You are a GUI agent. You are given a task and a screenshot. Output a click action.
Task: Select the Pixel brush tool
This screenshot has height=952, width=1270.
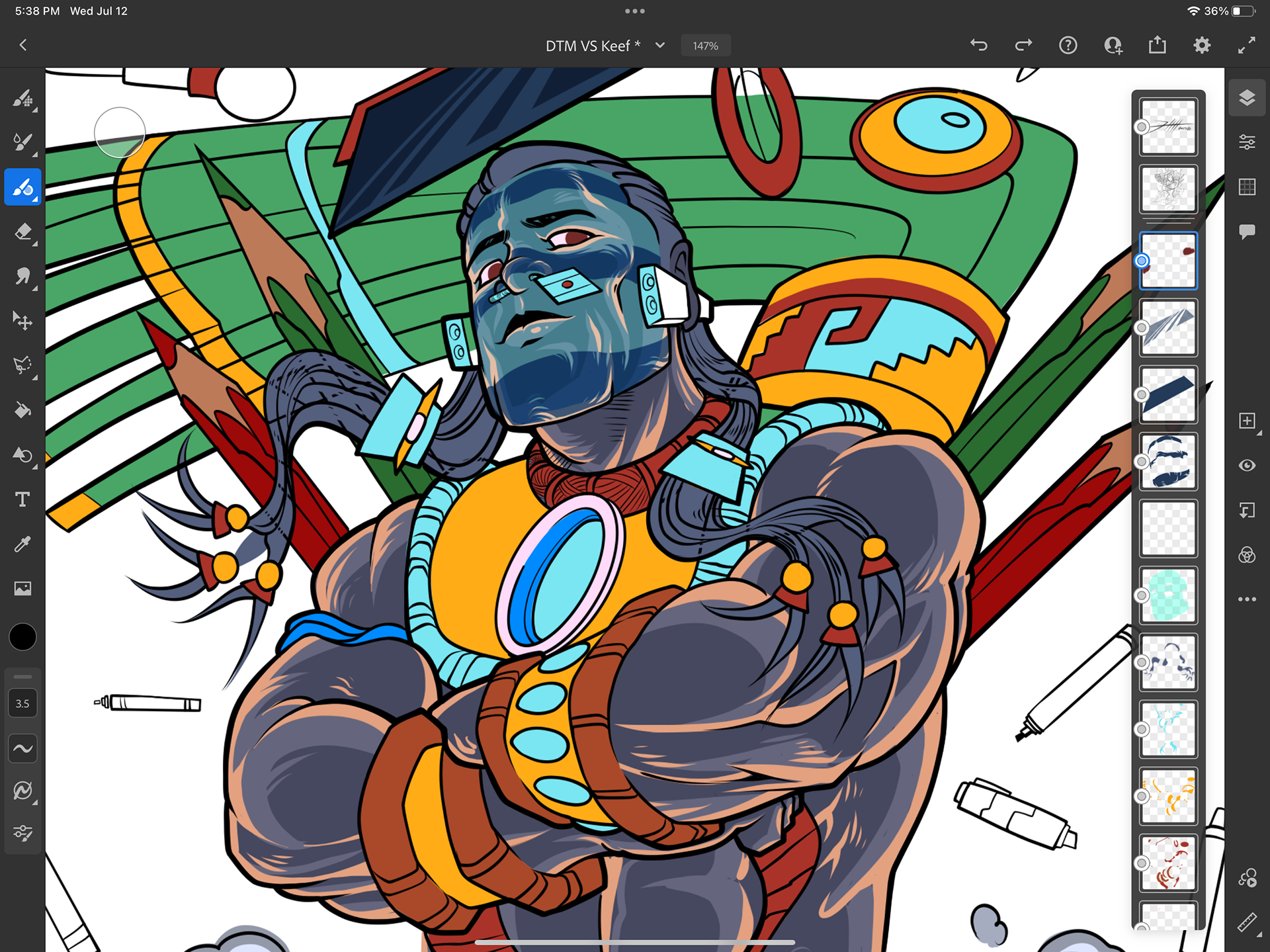pyautogui.click(x=22, y=99)
